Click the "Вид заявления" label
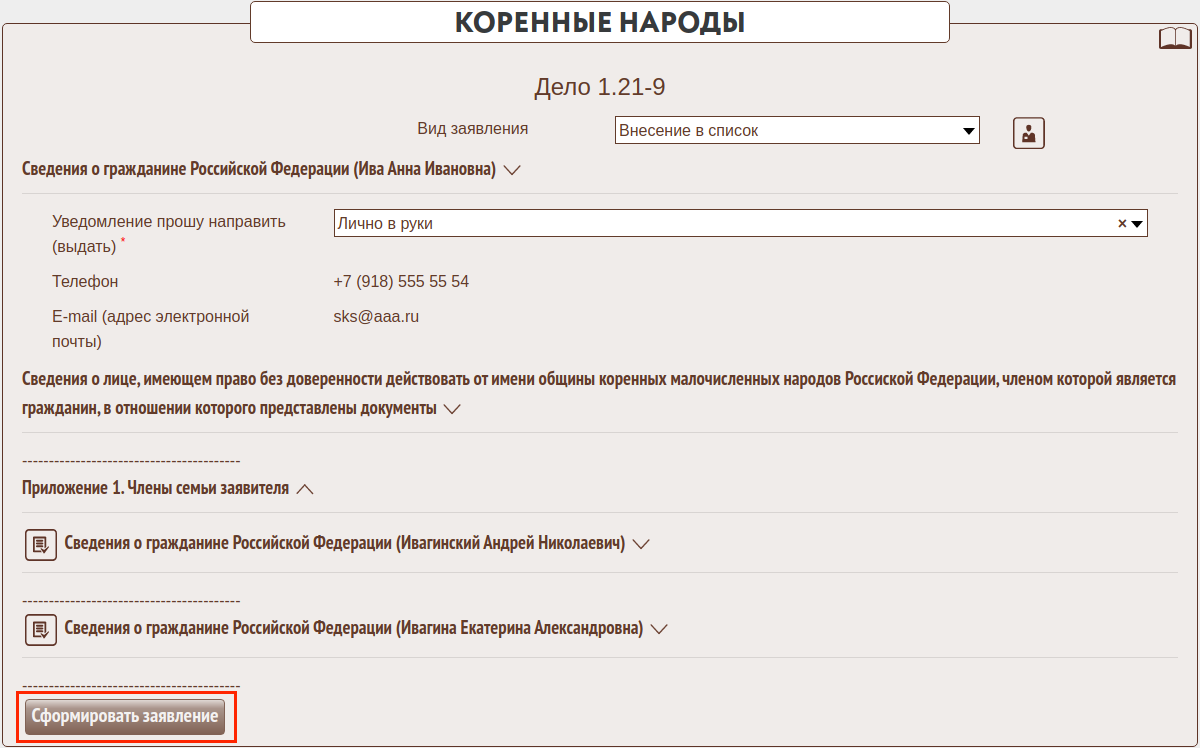 coord(472,129)
